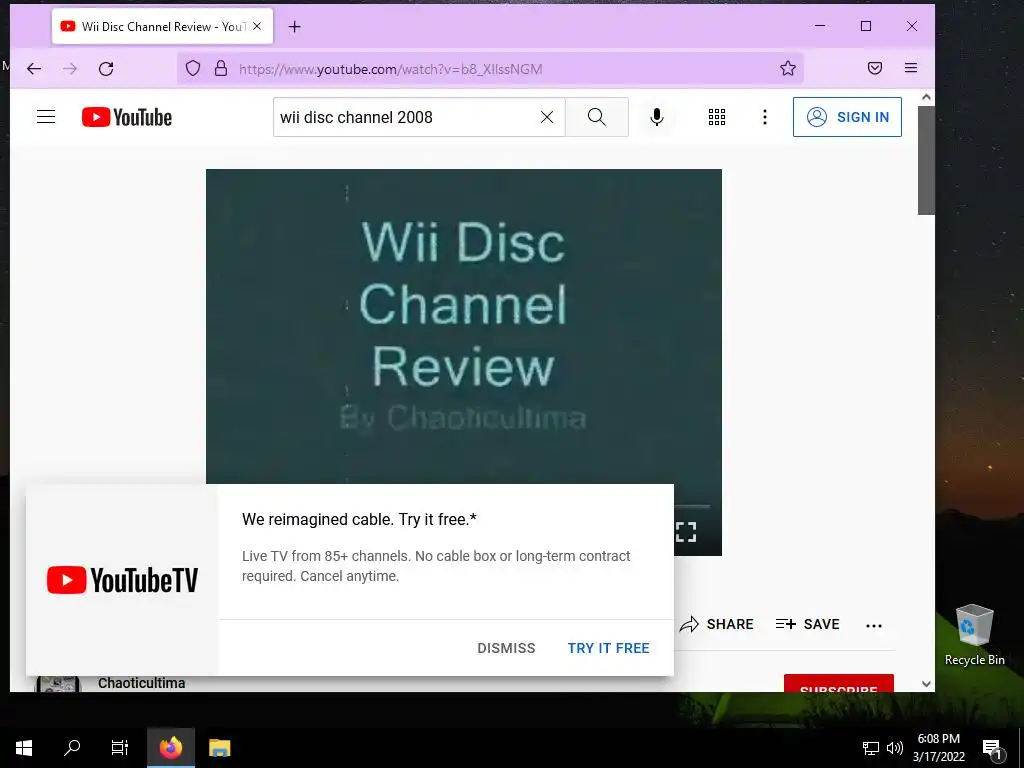Open the YouTube hamburger guide menu

click(46, 117)
